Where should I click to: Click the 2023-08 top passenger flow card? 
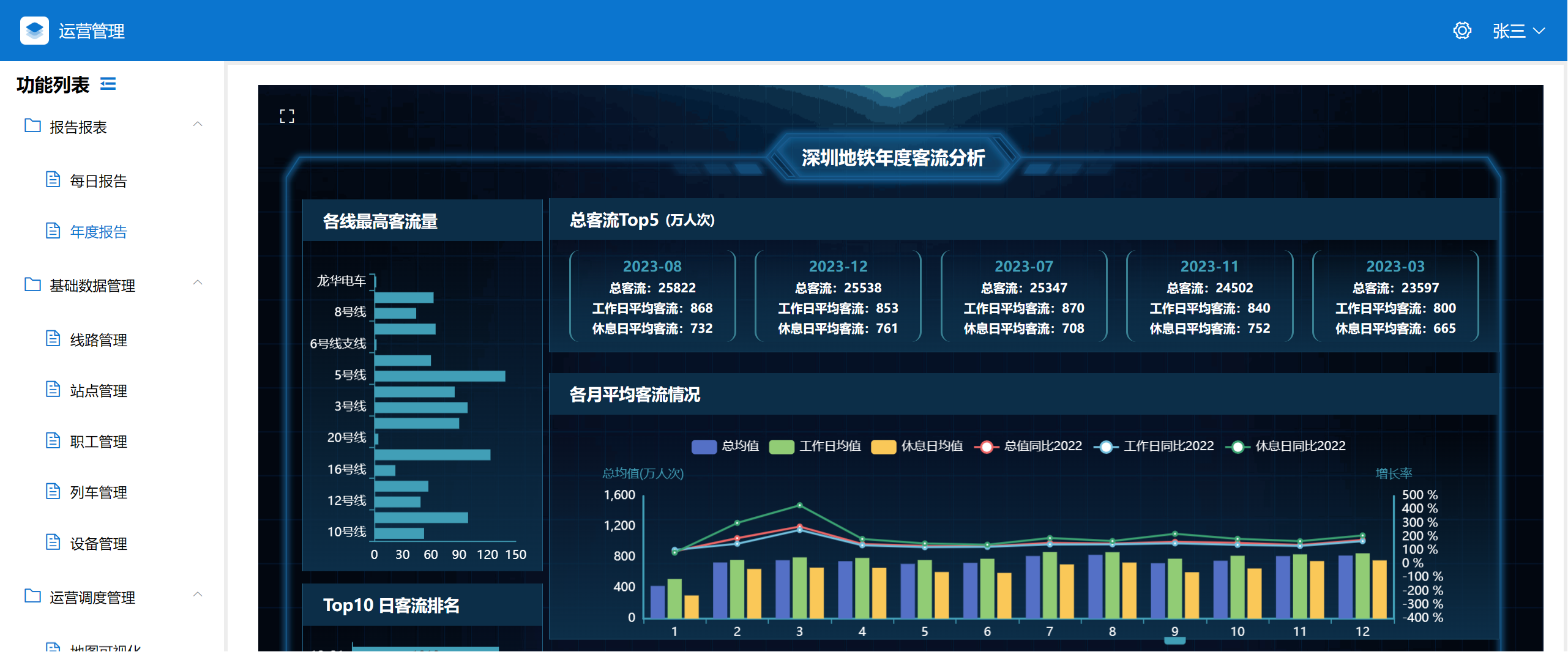click(652, 297)
